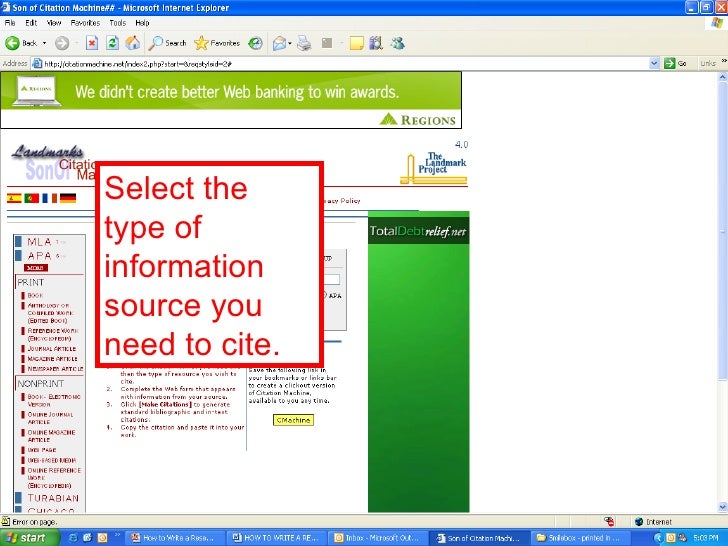
Task: Open the Edit menu
Action: click(x=31, y=23)
